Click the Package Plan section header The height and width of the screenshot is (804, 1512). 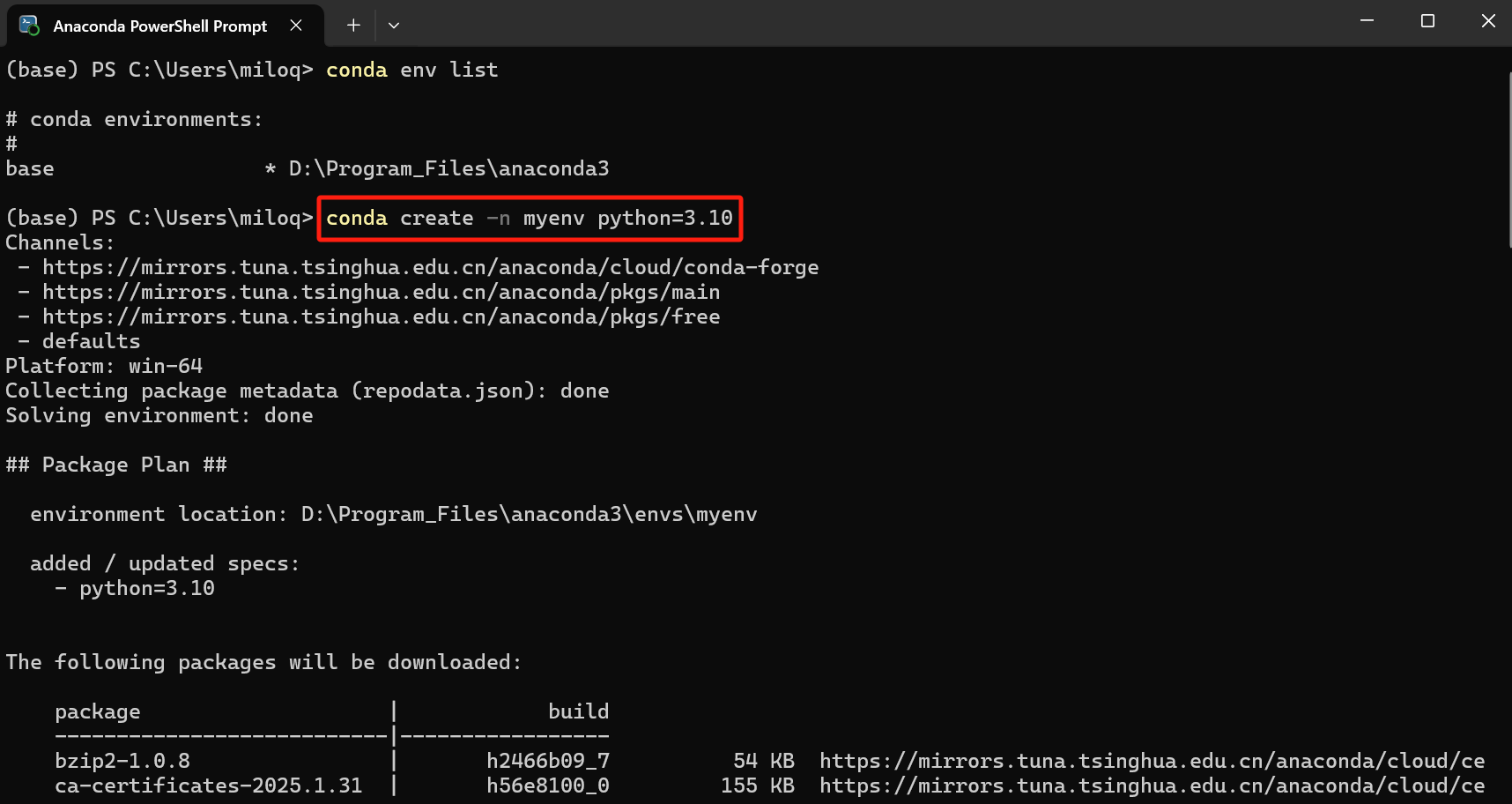coord(117,464)
